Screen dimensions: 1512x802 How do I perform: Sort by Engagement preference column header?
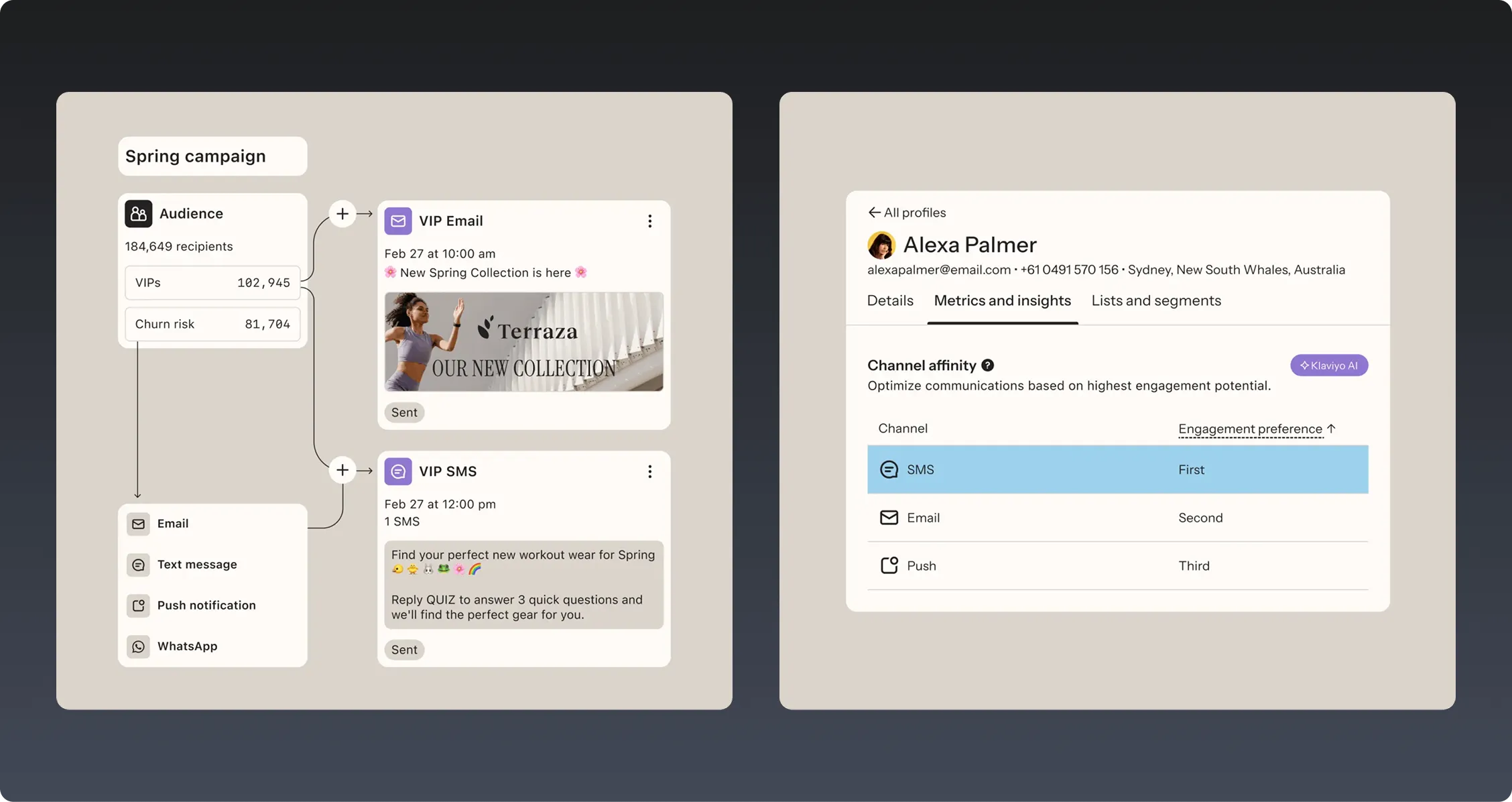tap(1251, 429)
